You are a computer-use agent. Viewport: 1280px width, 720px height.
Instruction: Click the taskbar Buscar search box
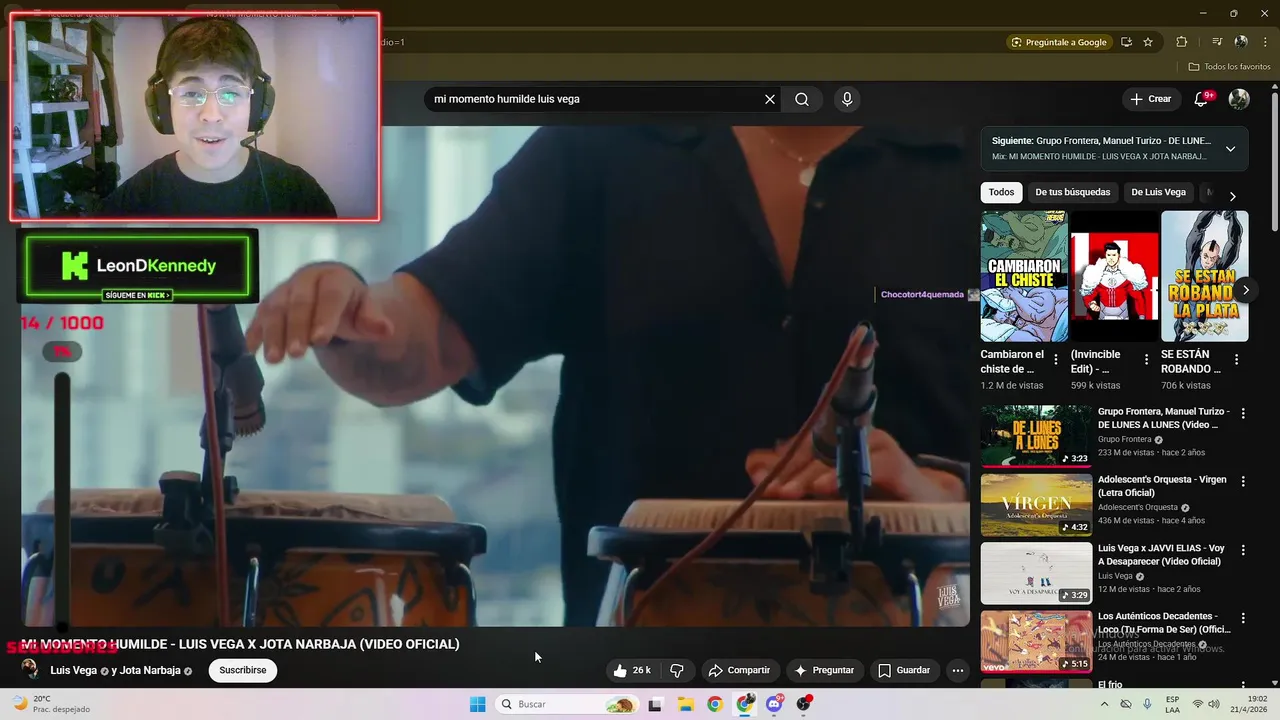(x=566, y=704)
